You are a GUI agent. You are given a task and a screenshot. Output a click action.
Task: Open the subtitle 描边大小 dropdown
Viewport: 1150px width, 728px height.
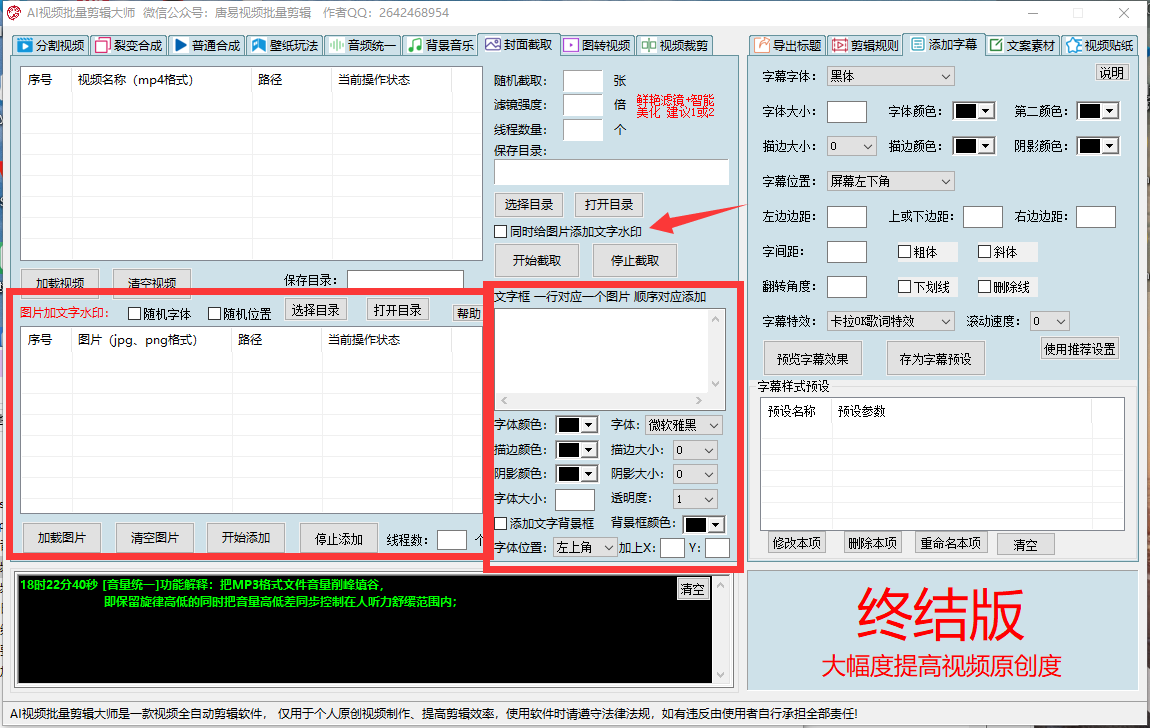(x=851, y=147)
